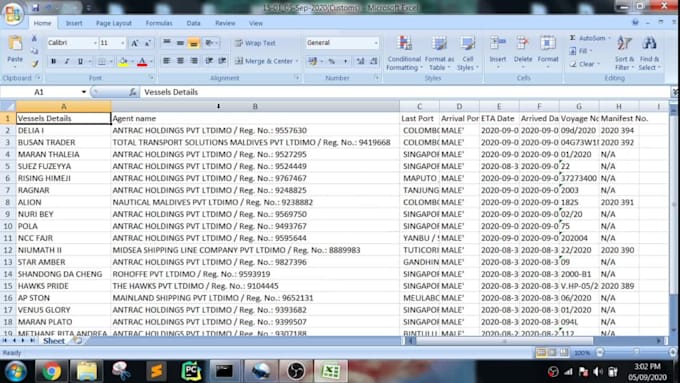This screenshot has height=383, width=680.
Task: Click the Format cells icon
Action: pos(548,43)
